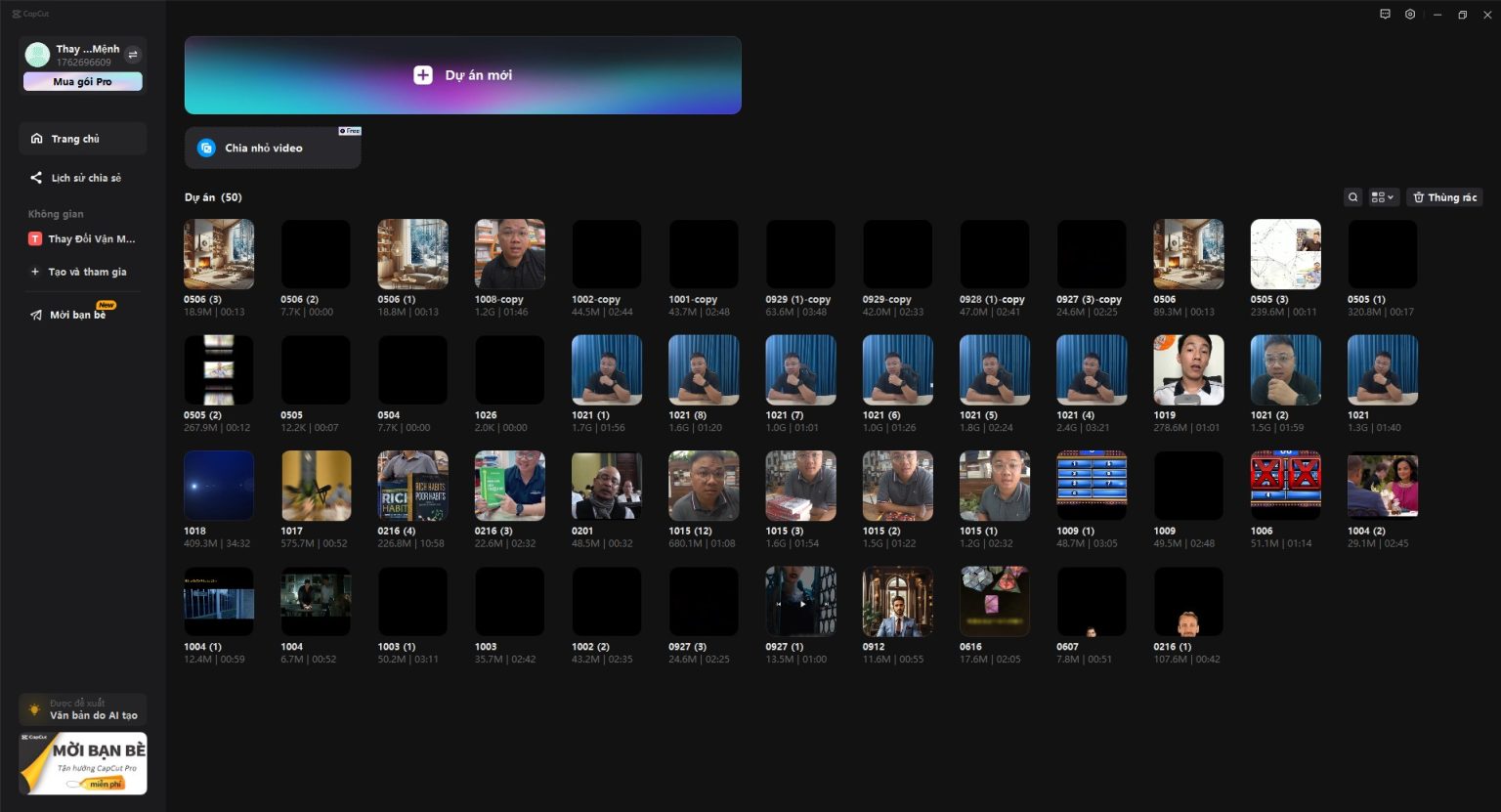Click the project search magnifier icon
1501x812 pixels.
(1352, 197)
